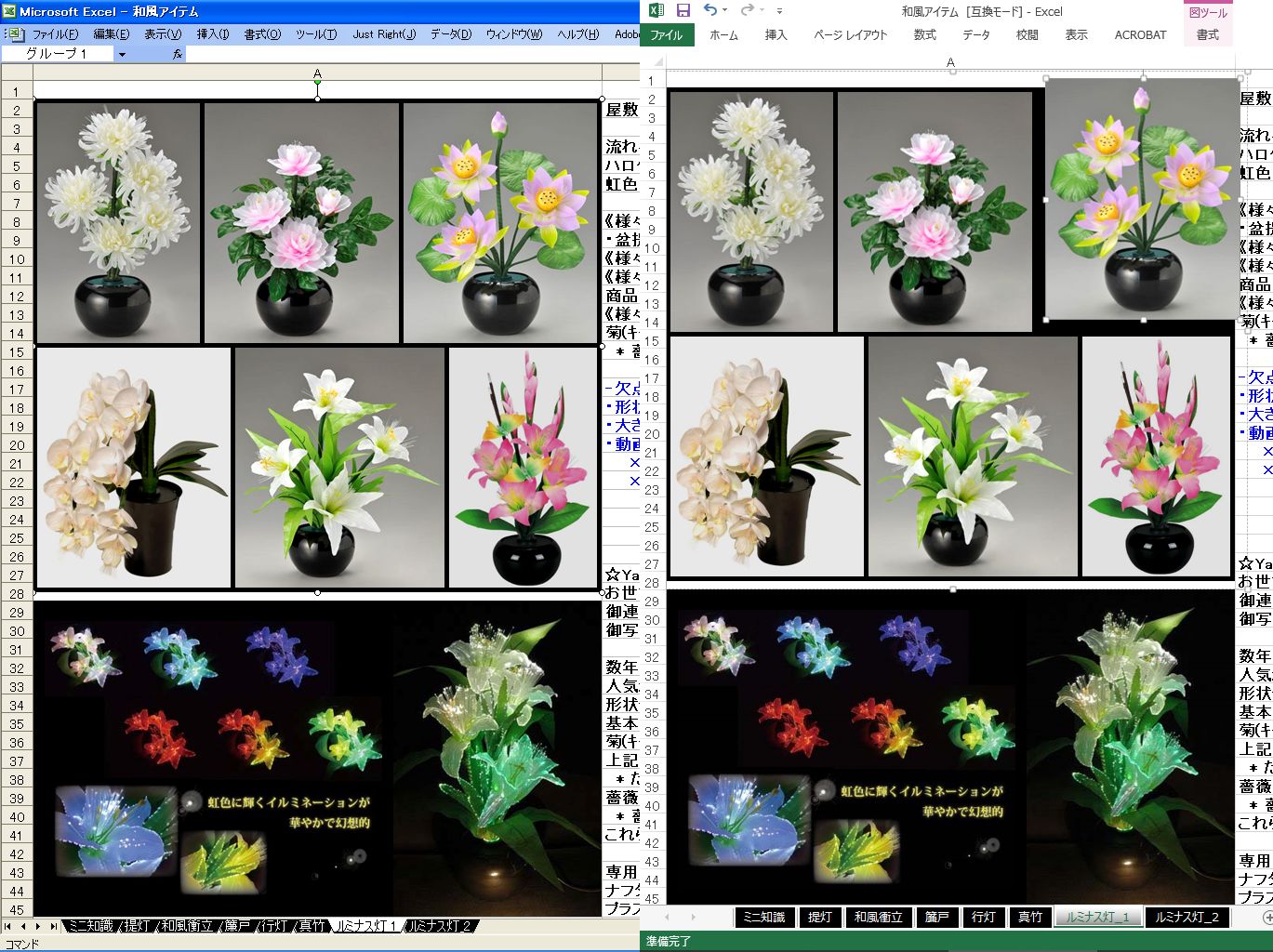Open the ツール(T) menu
1273x952 pixels.
pyautogui.click(x=316, y=34)
